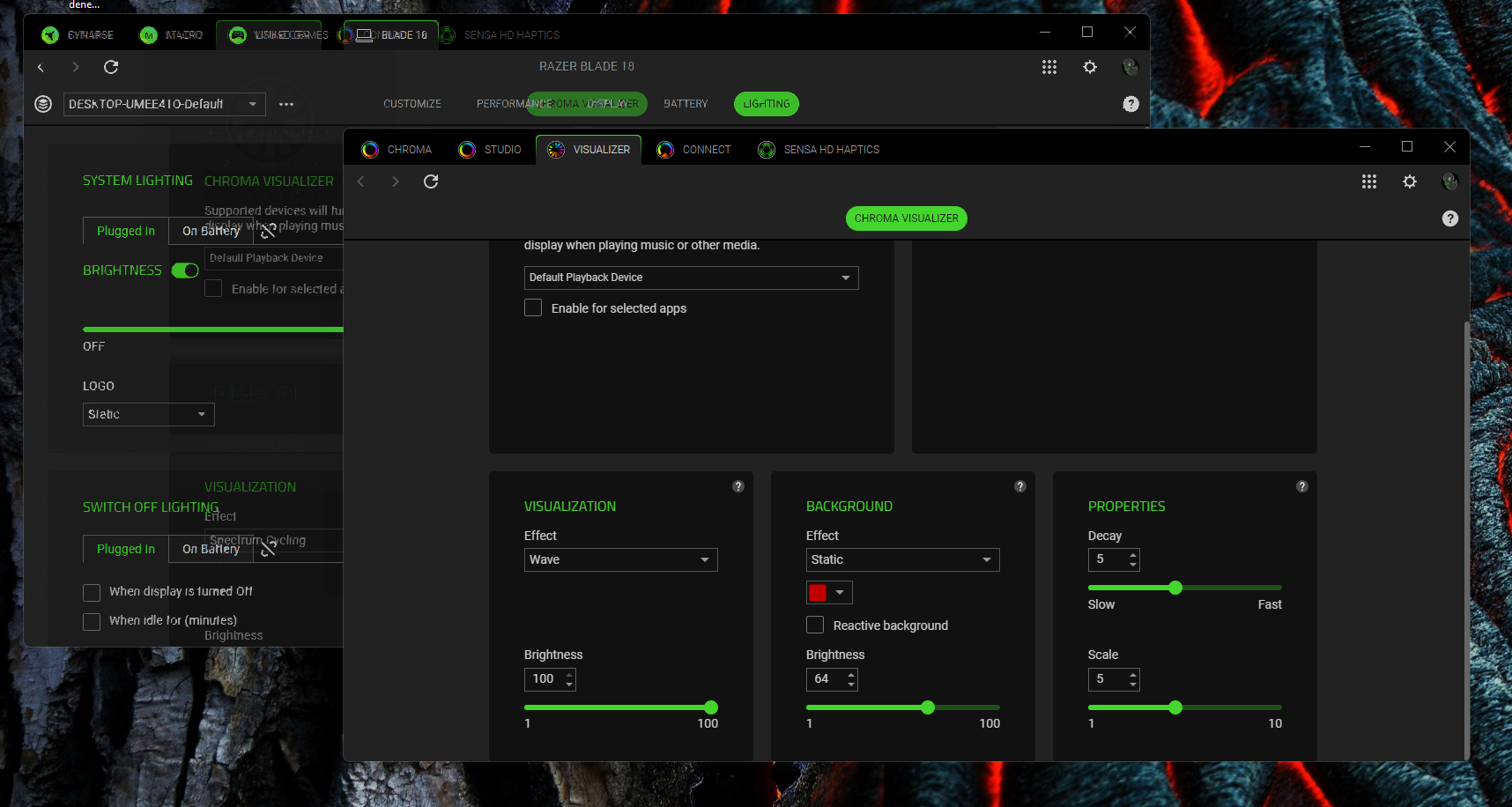
Task: Refresh the Chroma window
Action: 431,181
